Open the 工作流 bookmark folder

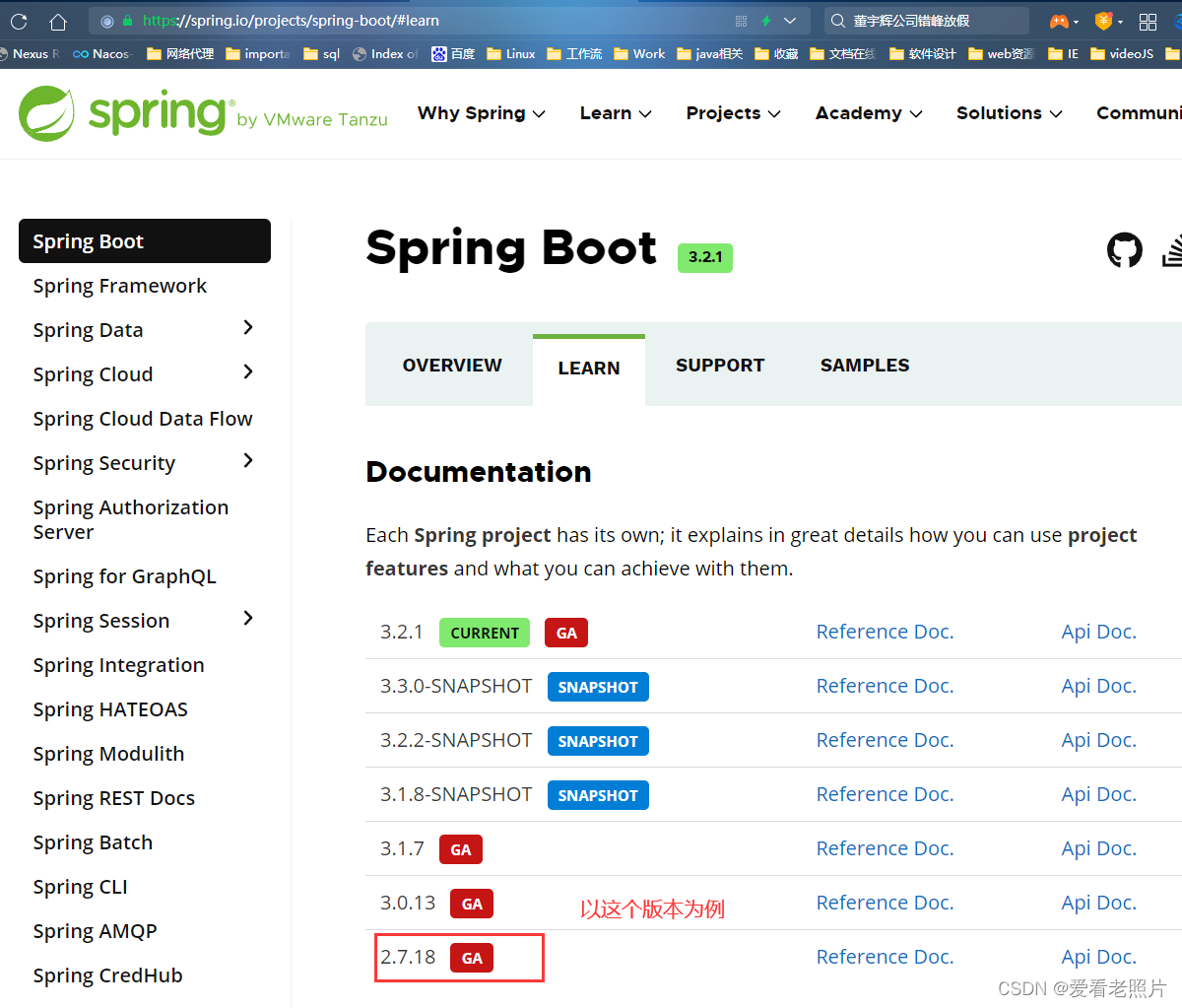pos(574,54)
